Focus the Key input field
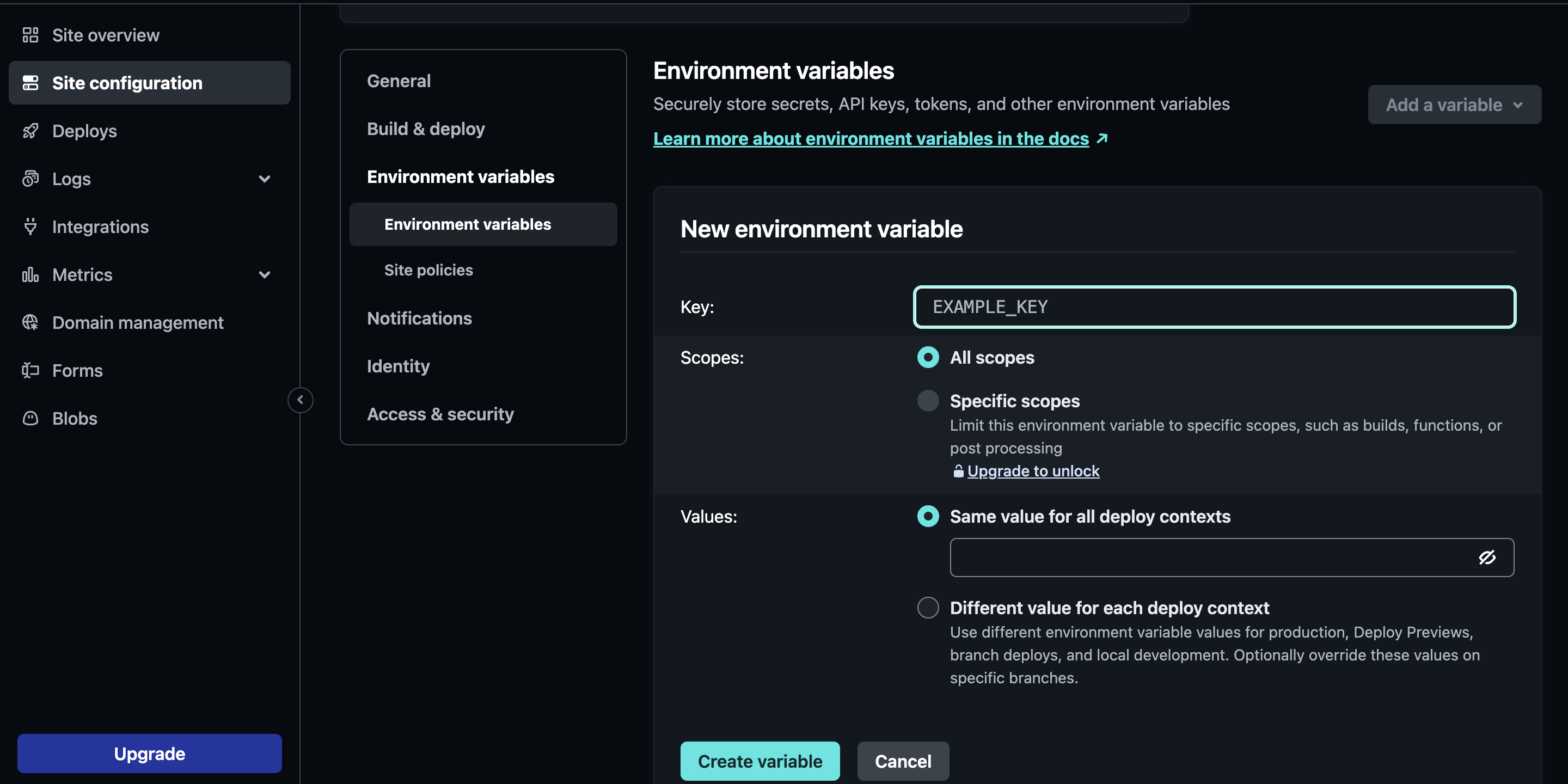 click(x=1214, y=307)
